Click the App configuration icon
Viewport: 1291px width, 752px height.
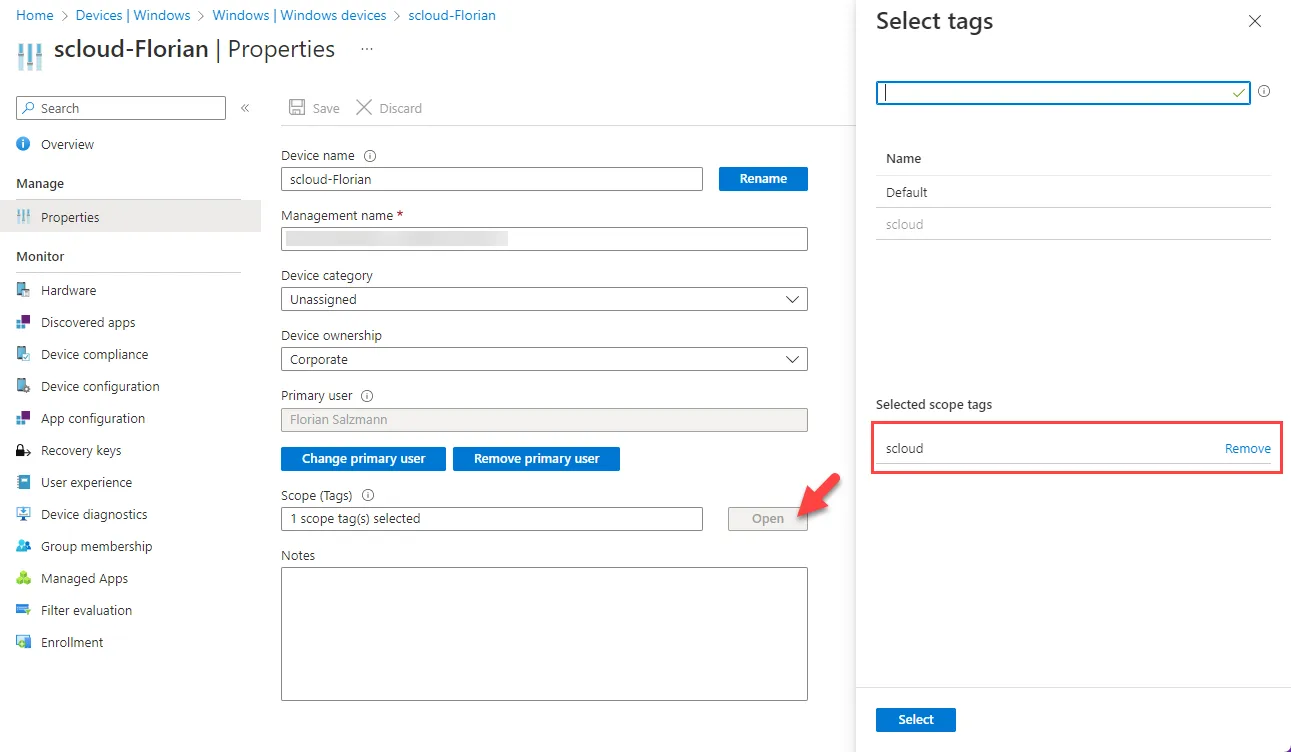24,418
